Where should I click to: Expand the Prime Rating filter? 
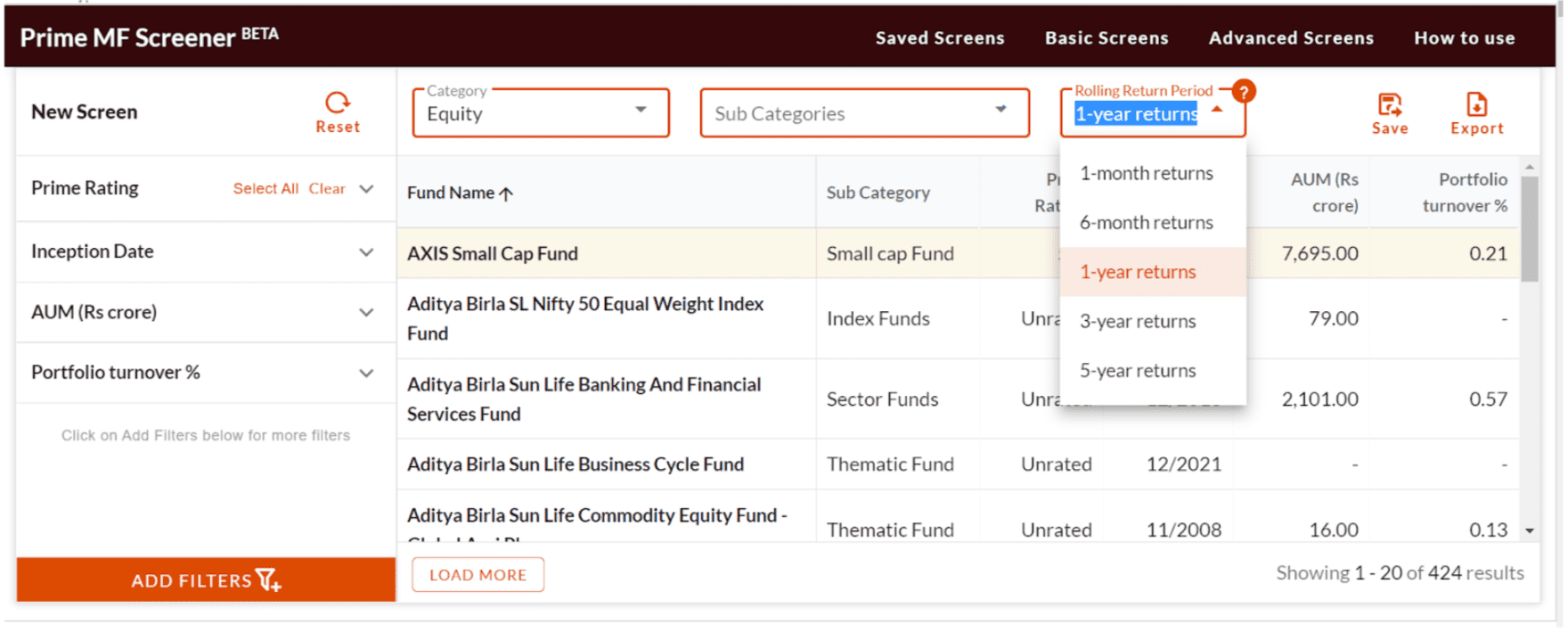point(366,189)
